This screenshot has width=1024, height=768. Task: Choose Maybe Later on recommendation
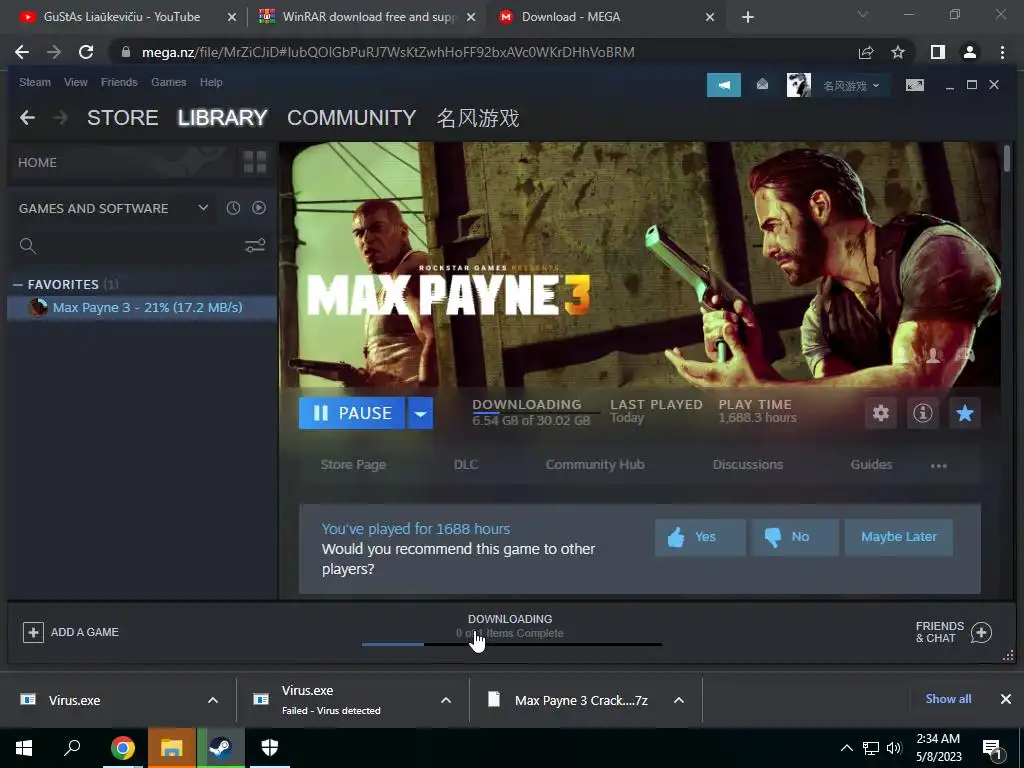pyautogui.click(x=899, y=537)
